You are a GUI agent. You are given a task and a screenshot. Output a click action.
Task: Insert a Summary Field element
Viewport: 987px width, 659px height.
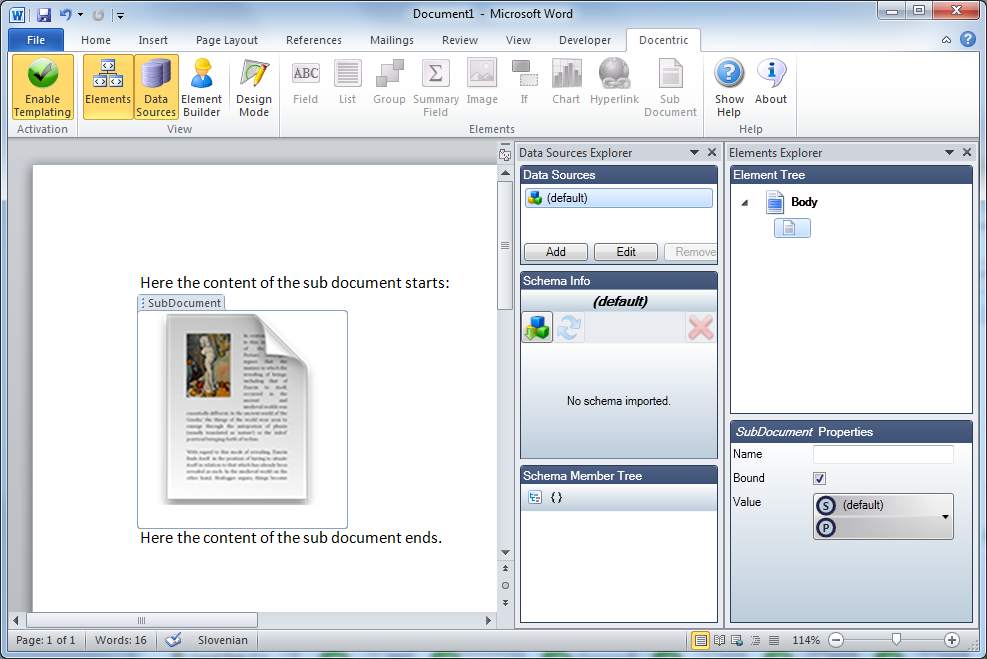click(436, 87)
